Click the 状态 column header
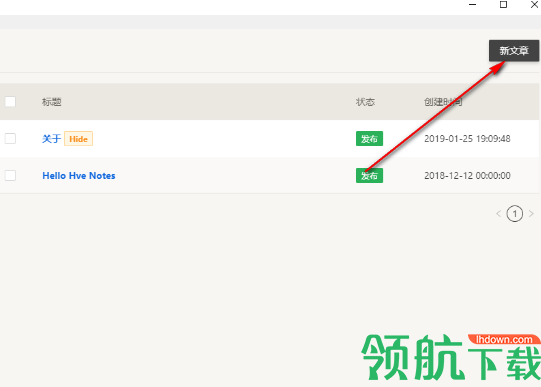 365,102
